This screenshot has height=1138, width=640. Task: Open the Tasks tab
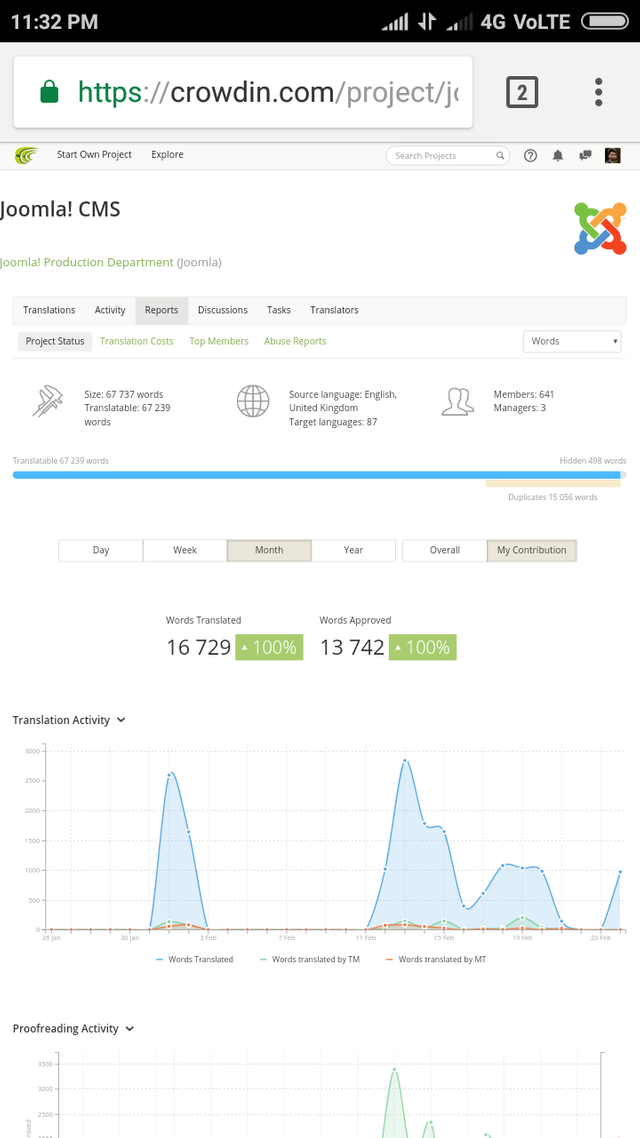(x=279, y=310)
